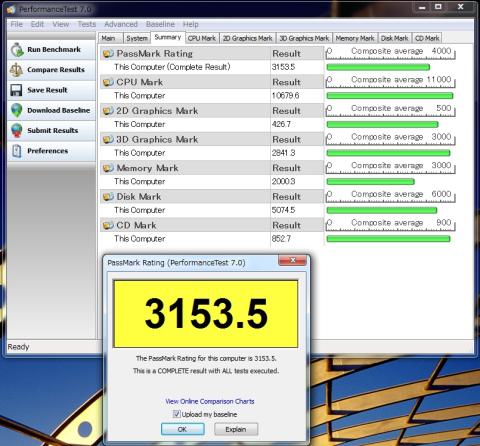Open the File menu
Screen dimensions: 480x446
tap(16, 24)
